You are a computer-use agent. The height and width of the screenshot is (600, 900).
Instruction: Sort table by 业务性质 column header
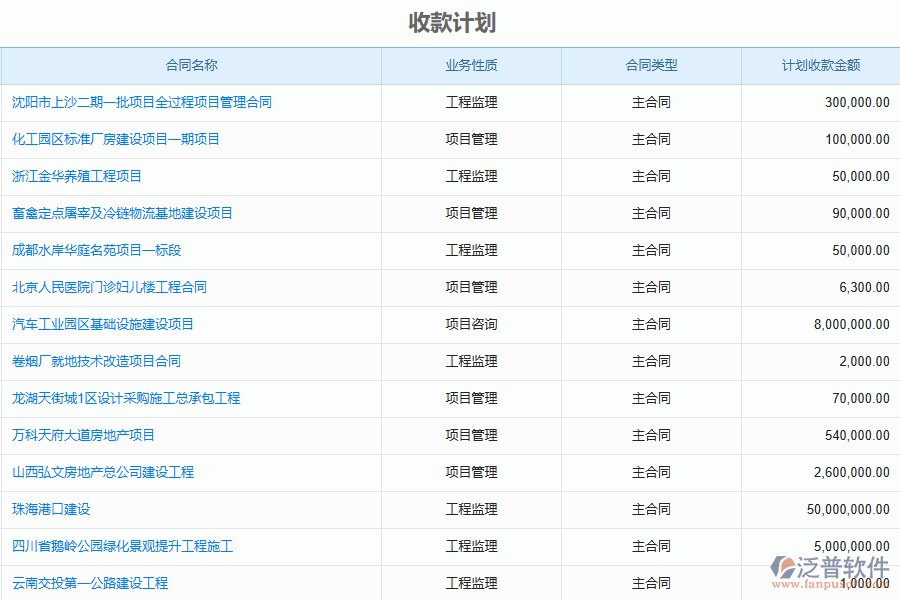(470, 65)
